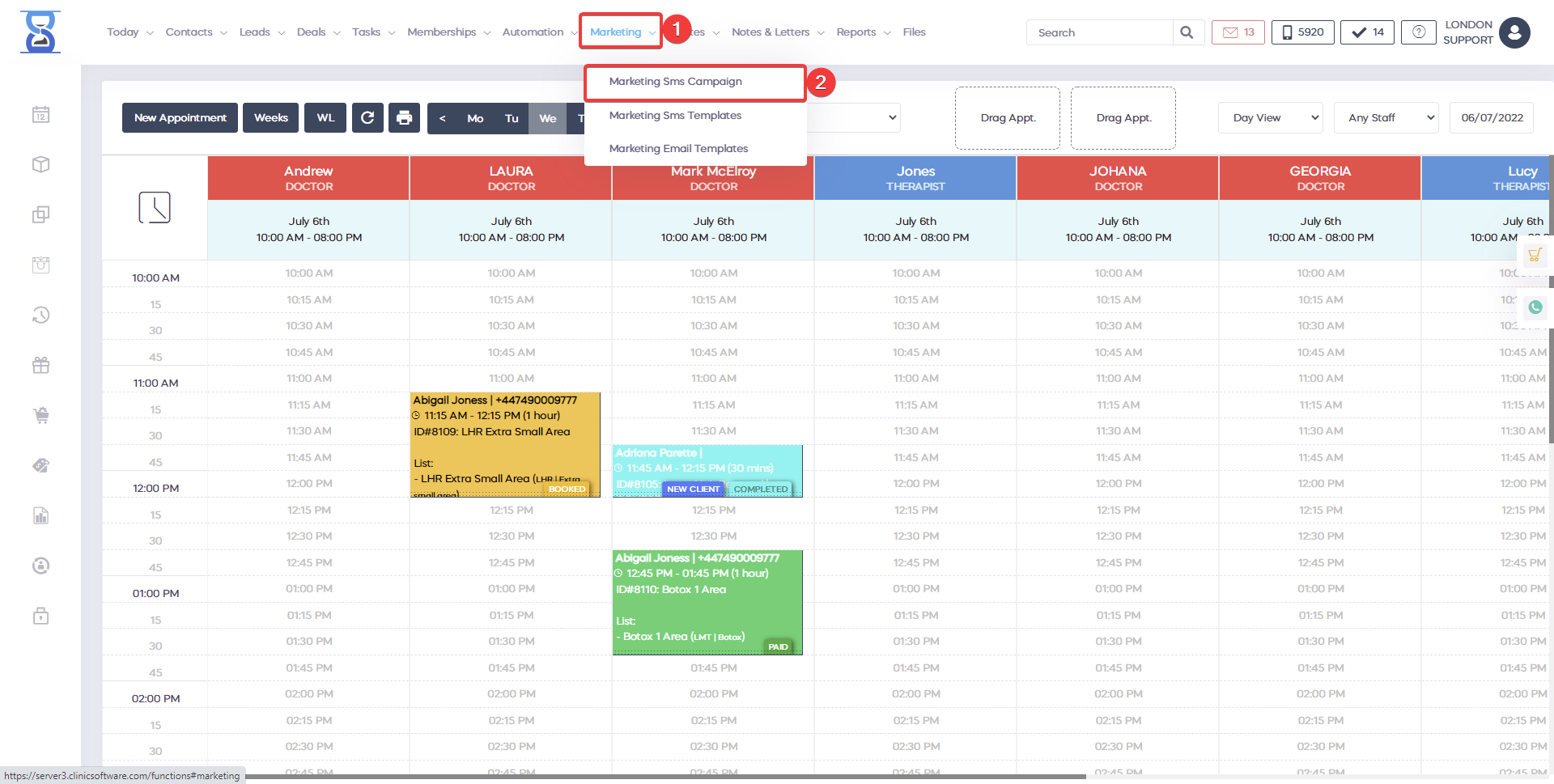
Task: Click the New Appointment button
Action: 180,118
